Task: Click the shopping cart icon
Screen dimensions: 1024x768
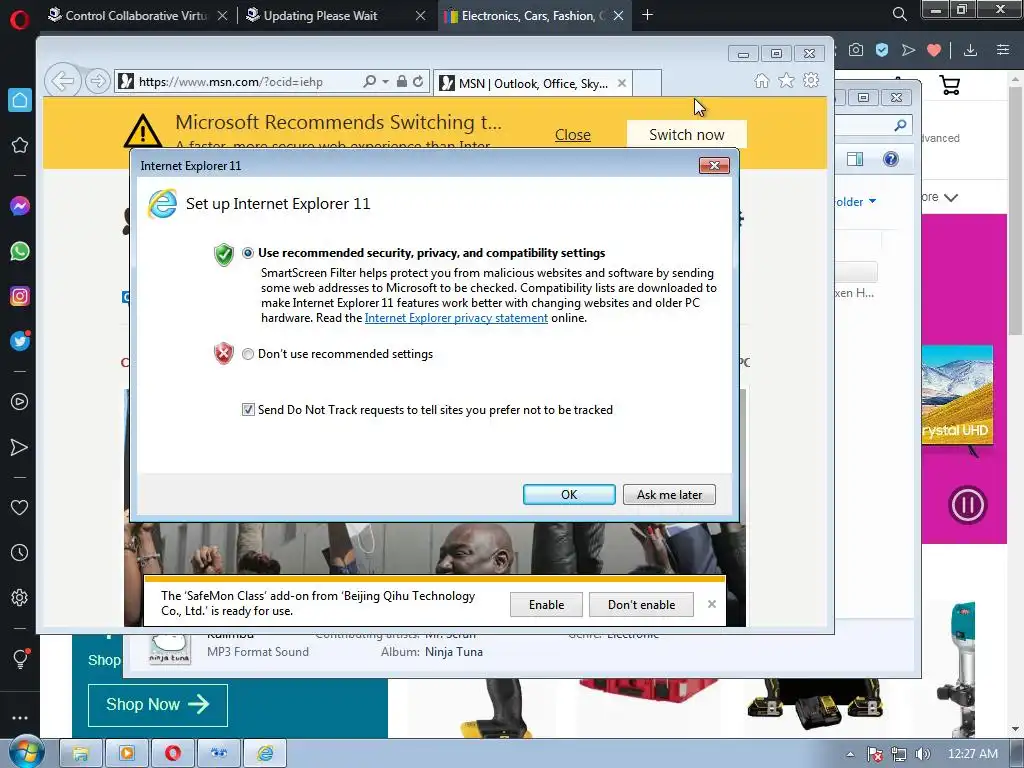Action: [x=950, y=85]
